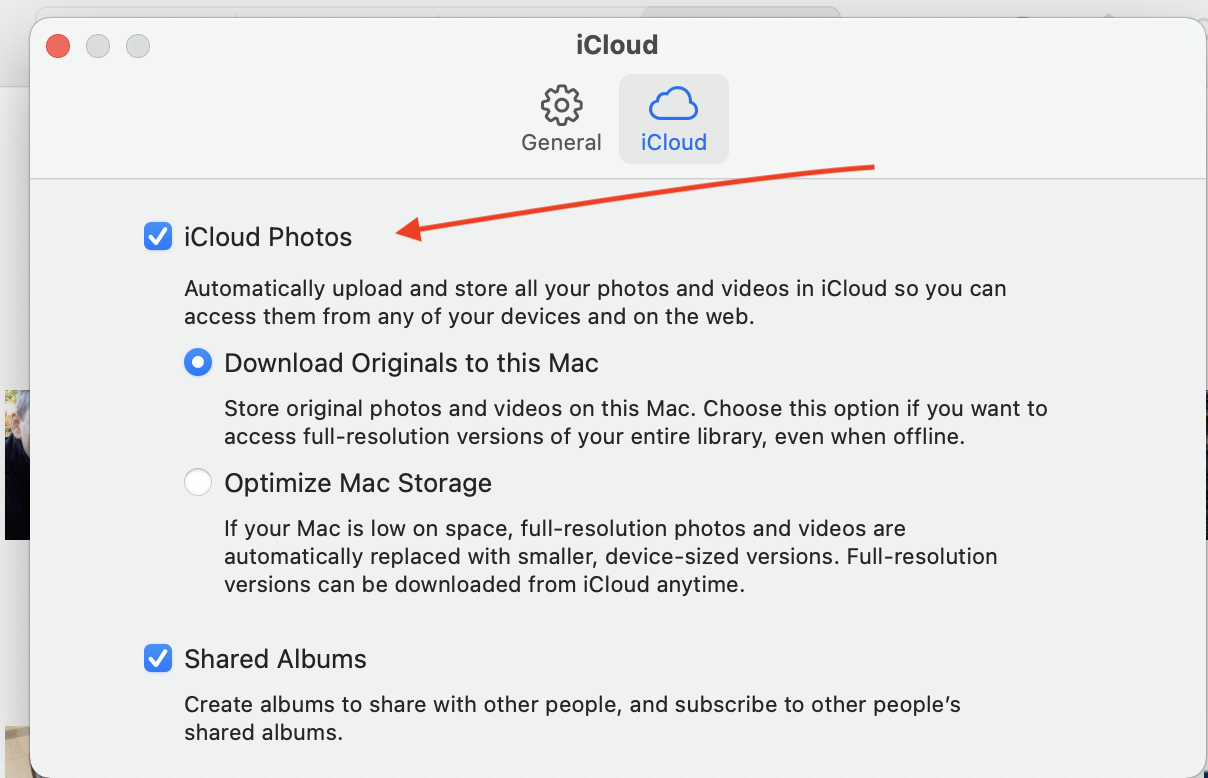Disable the Shared Albums checkbox
This screenshot has width=1208, height=778.
[x=158, y=659]
